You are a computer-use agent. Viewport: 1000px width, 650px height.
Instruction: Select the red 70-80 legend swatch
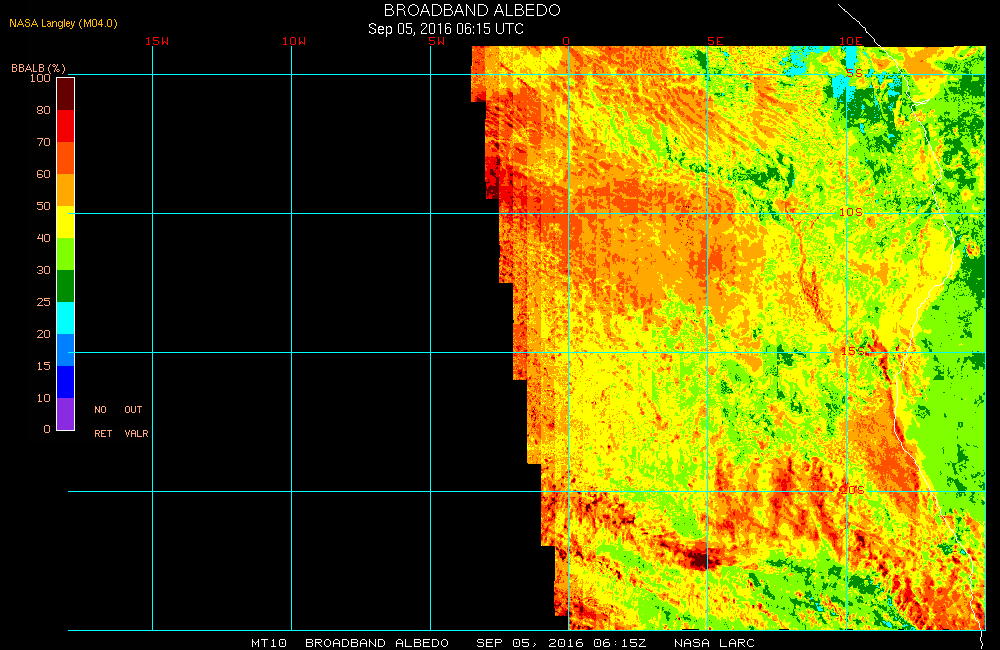(66, 126)
